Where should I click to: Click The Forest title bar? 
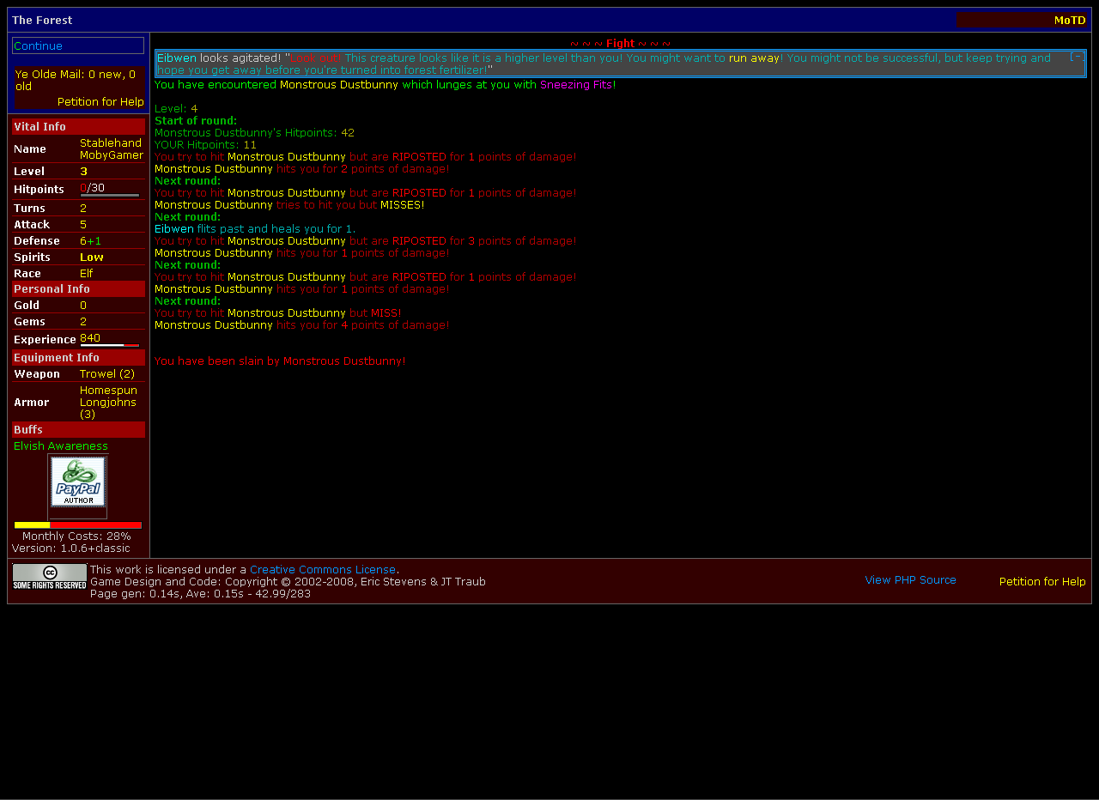[41, 19]
